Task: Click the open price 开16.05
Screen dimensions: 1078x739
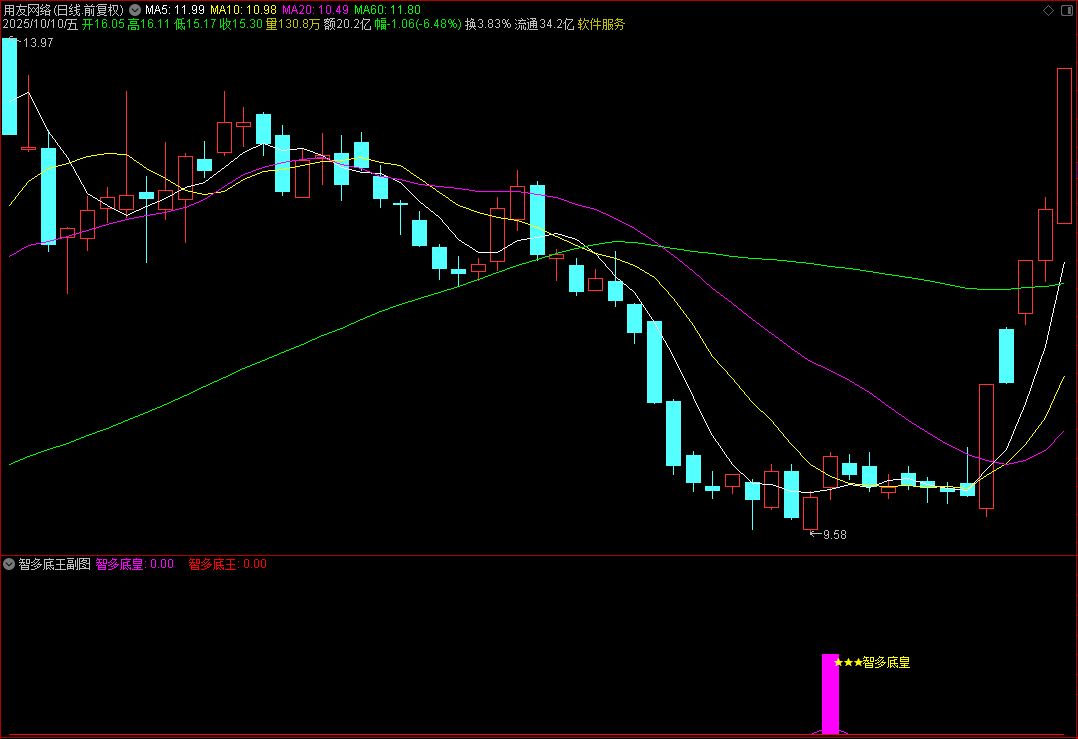Action: (x=103, y=25)
